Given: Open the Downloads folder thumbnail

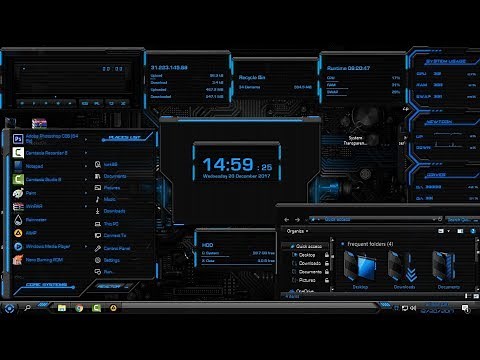Looking at the screenshot, I should click(x=404, y=270).
